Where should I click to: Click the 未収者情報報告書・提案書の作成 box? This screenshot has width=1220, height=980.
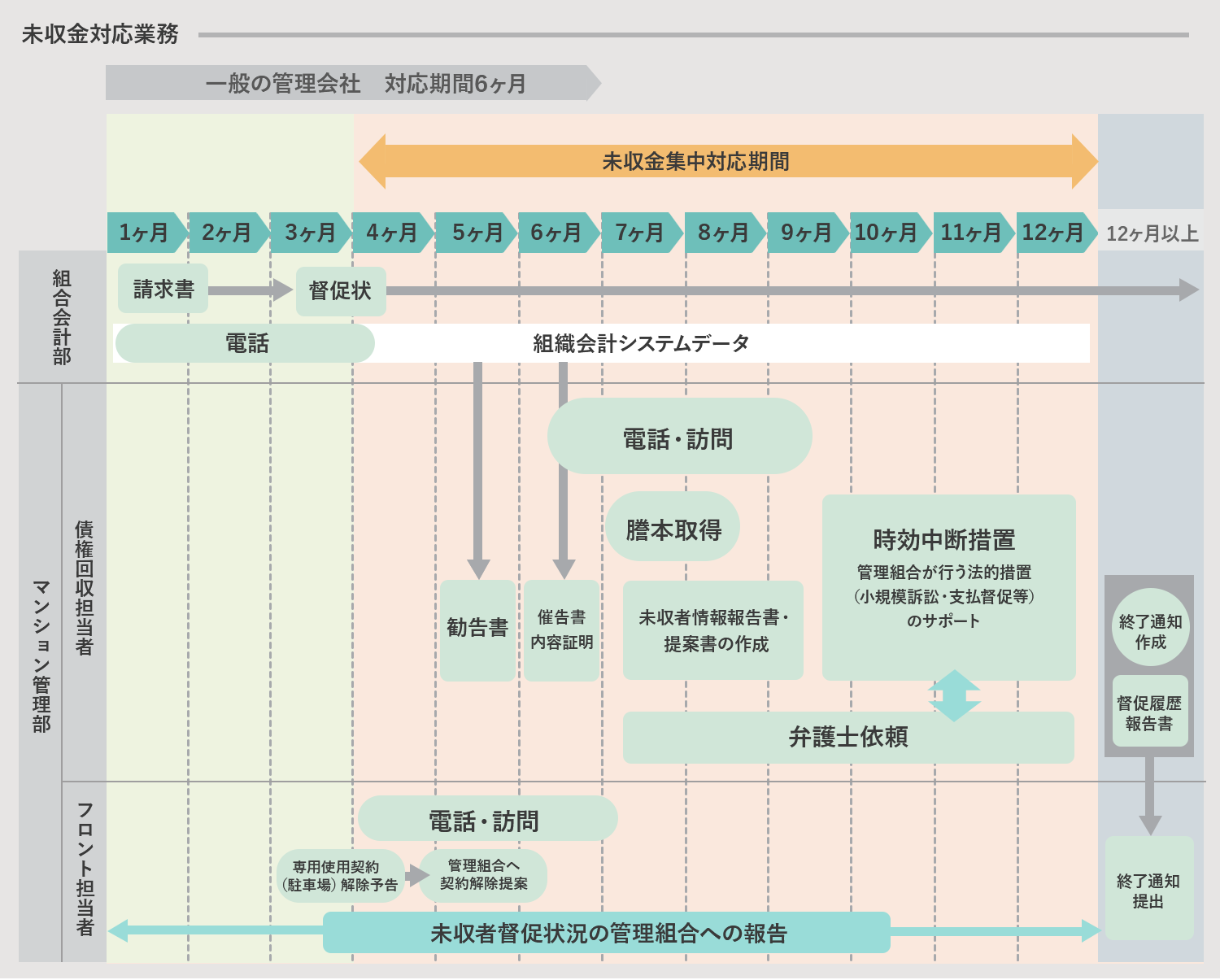pyautogui.click(x=713, y=630)
